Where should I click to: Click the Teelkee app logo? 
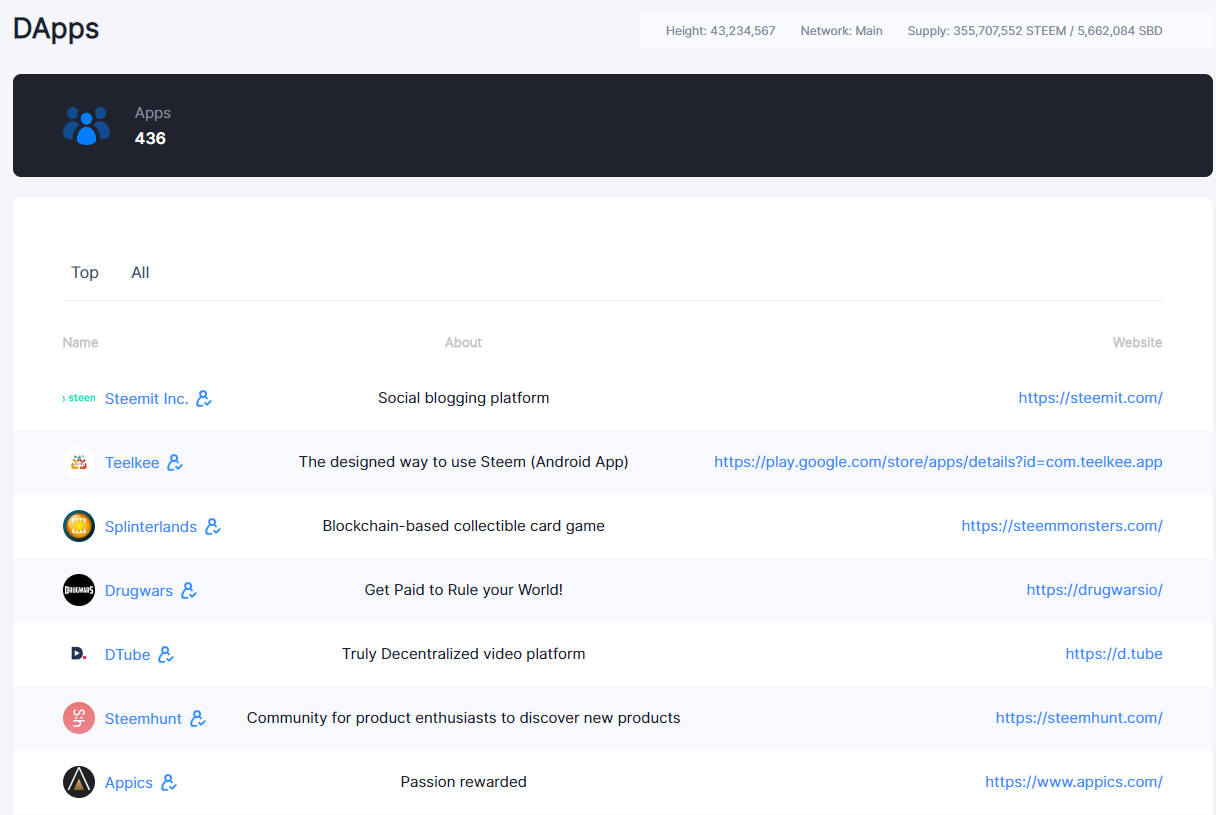point(79,462)
